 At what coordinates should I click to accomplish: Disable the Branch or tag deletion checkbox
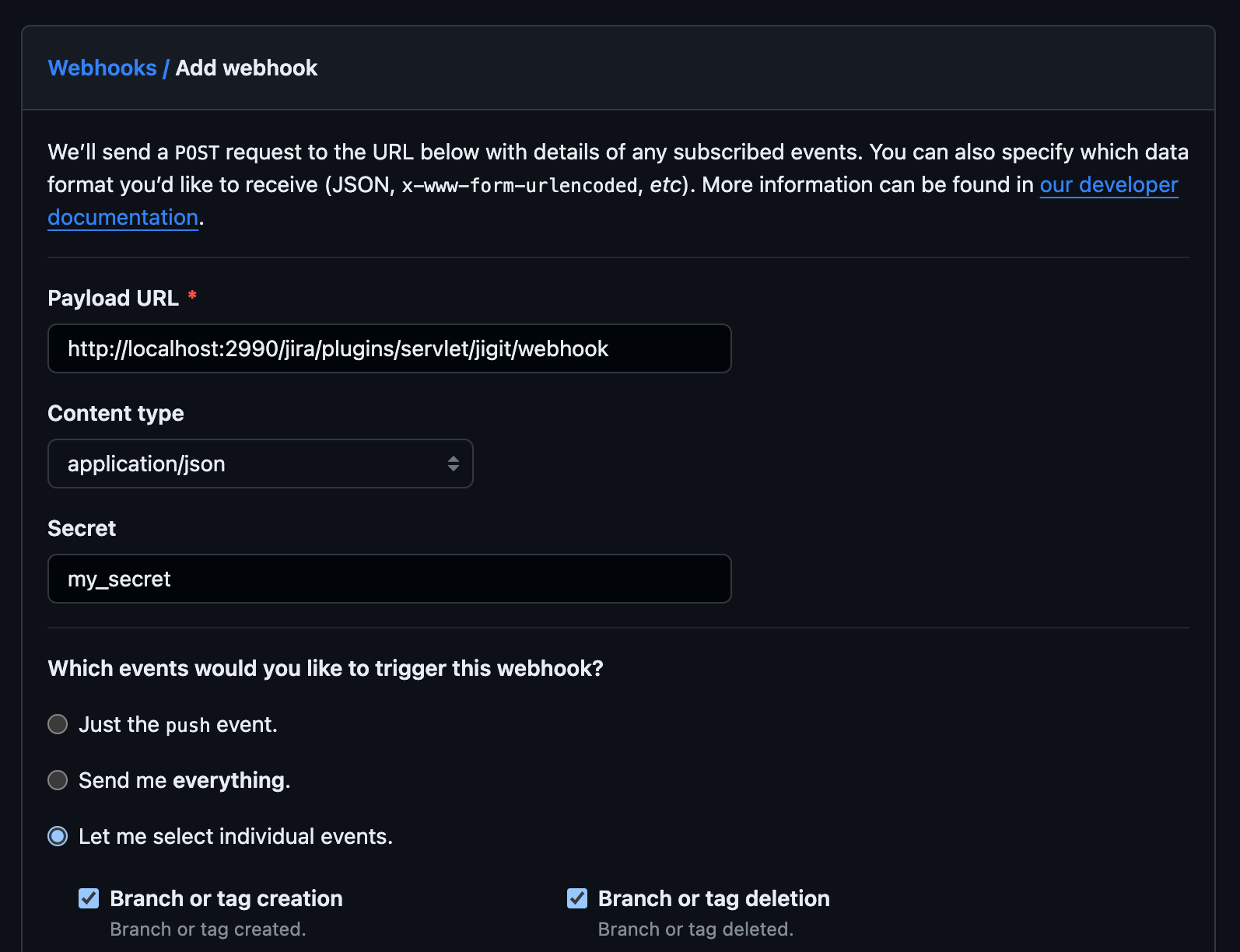[577, 899]
